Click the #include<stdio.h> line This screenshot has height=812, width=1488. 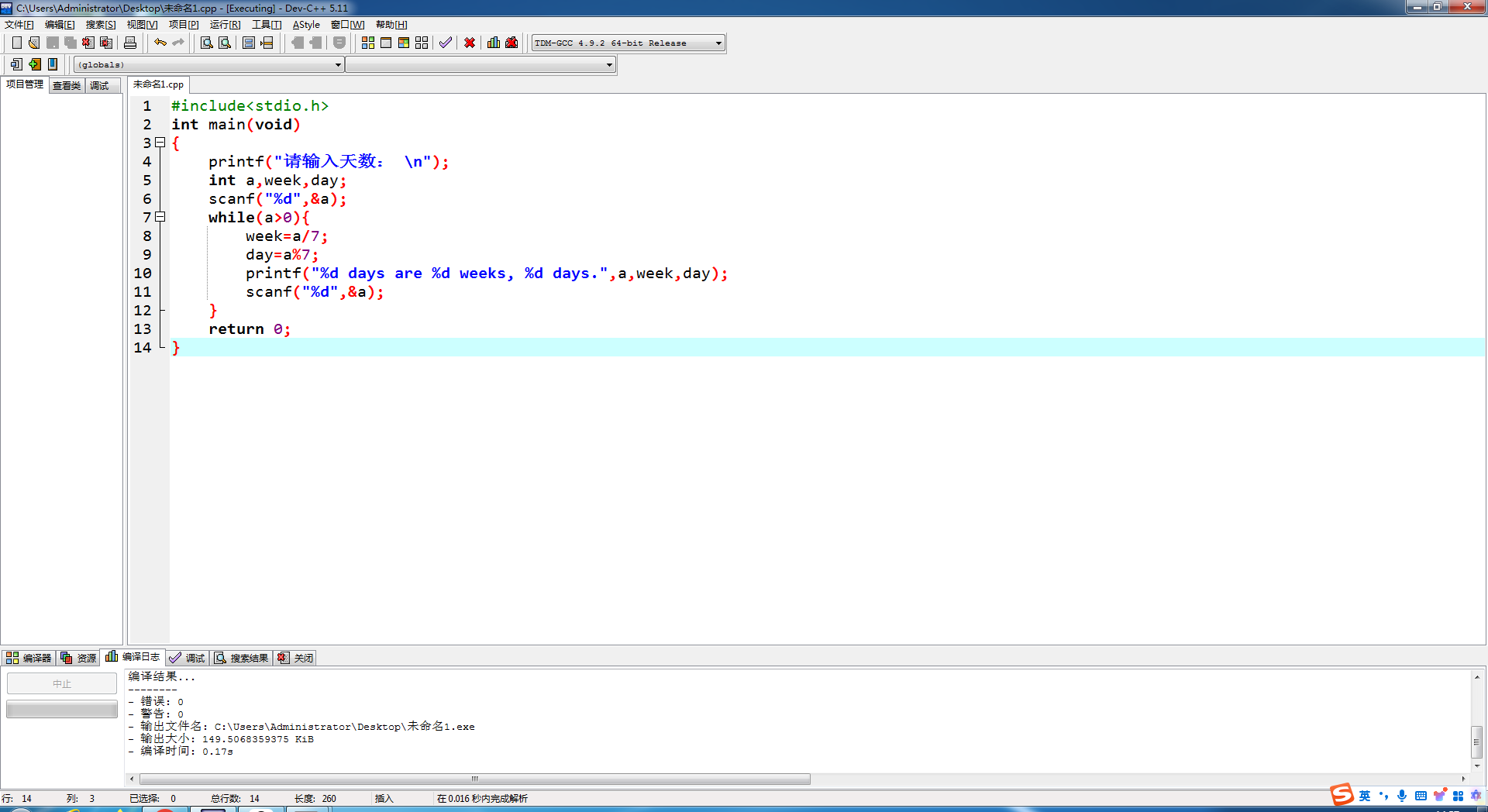click(250, 106)
